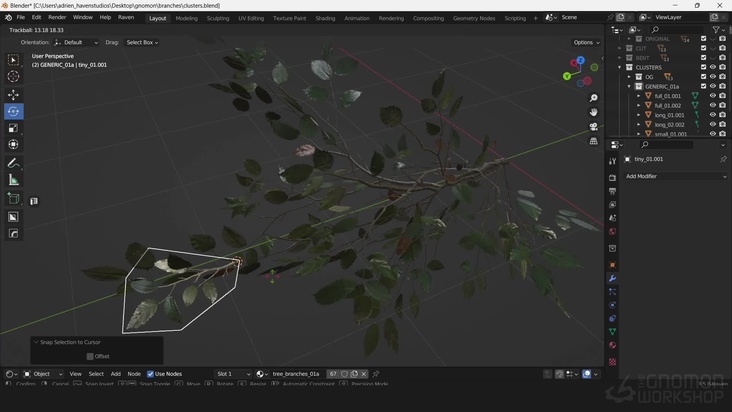Open the Render menu
The height and width of the screenshot is (412, 732).
tap(57, 17)
